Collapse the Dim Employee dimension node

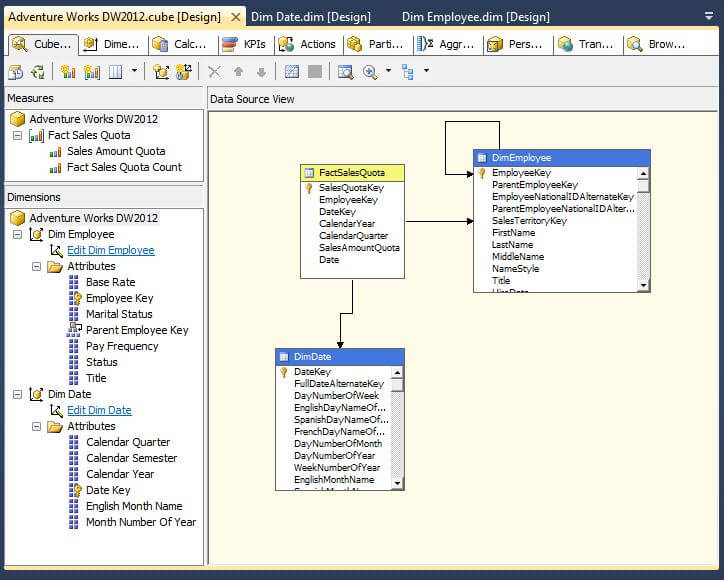pos(18,234)
